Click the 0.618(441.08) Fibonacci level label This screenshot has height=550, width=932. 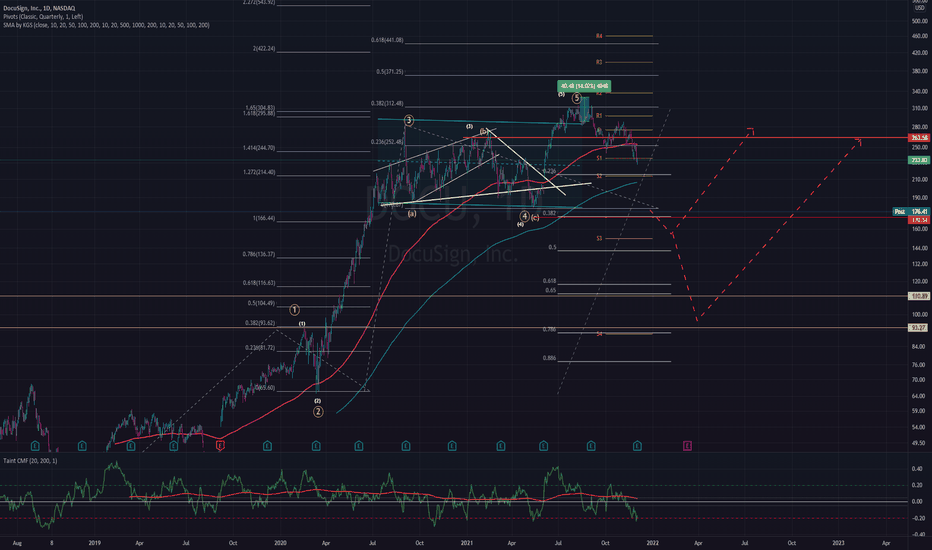[387, 40]
